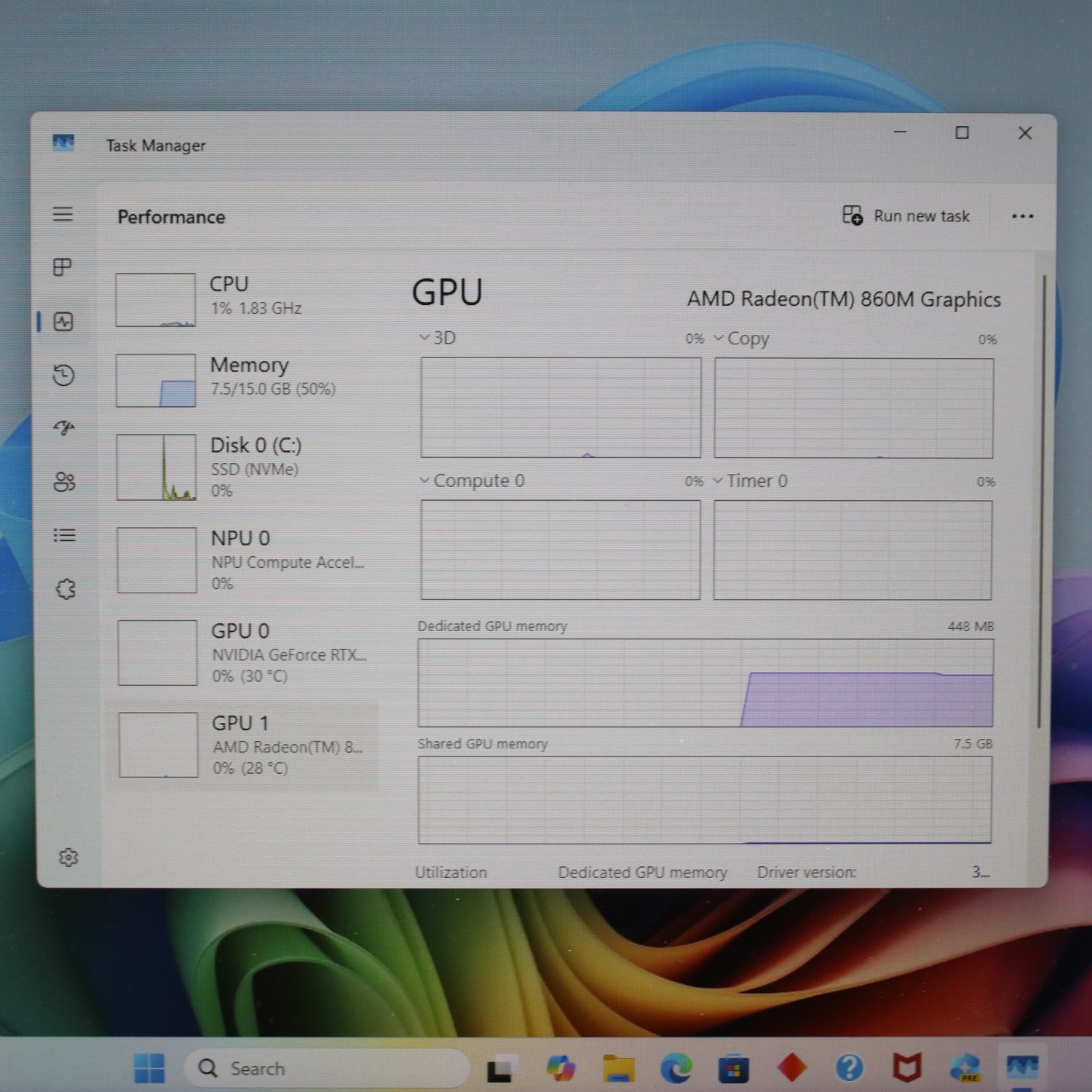Click the Run new task button
This screenshot has height=1092, width=1092.
[906, 216]
